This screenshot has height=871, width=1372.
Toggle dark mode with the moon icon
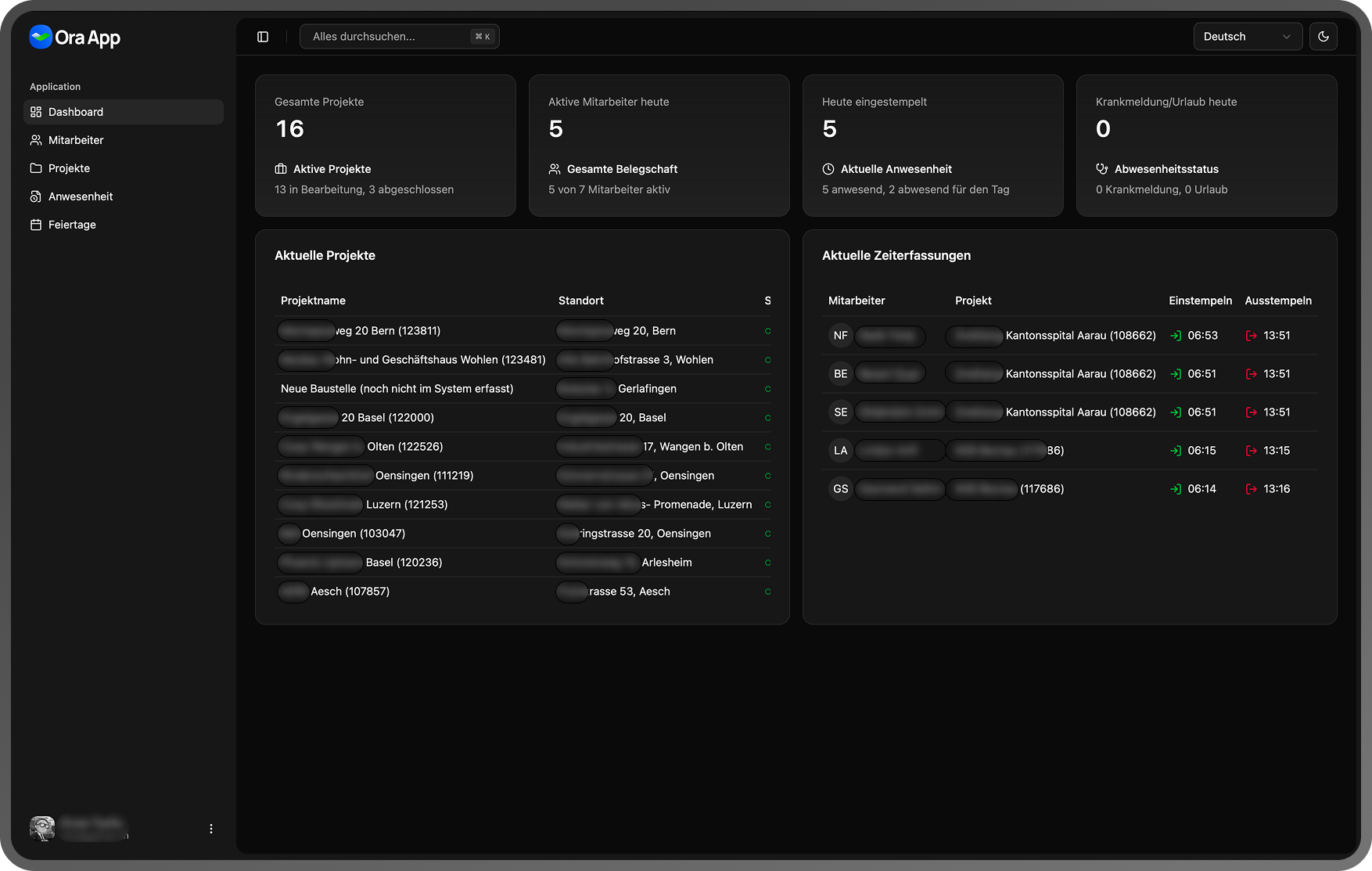(1324, 36)
